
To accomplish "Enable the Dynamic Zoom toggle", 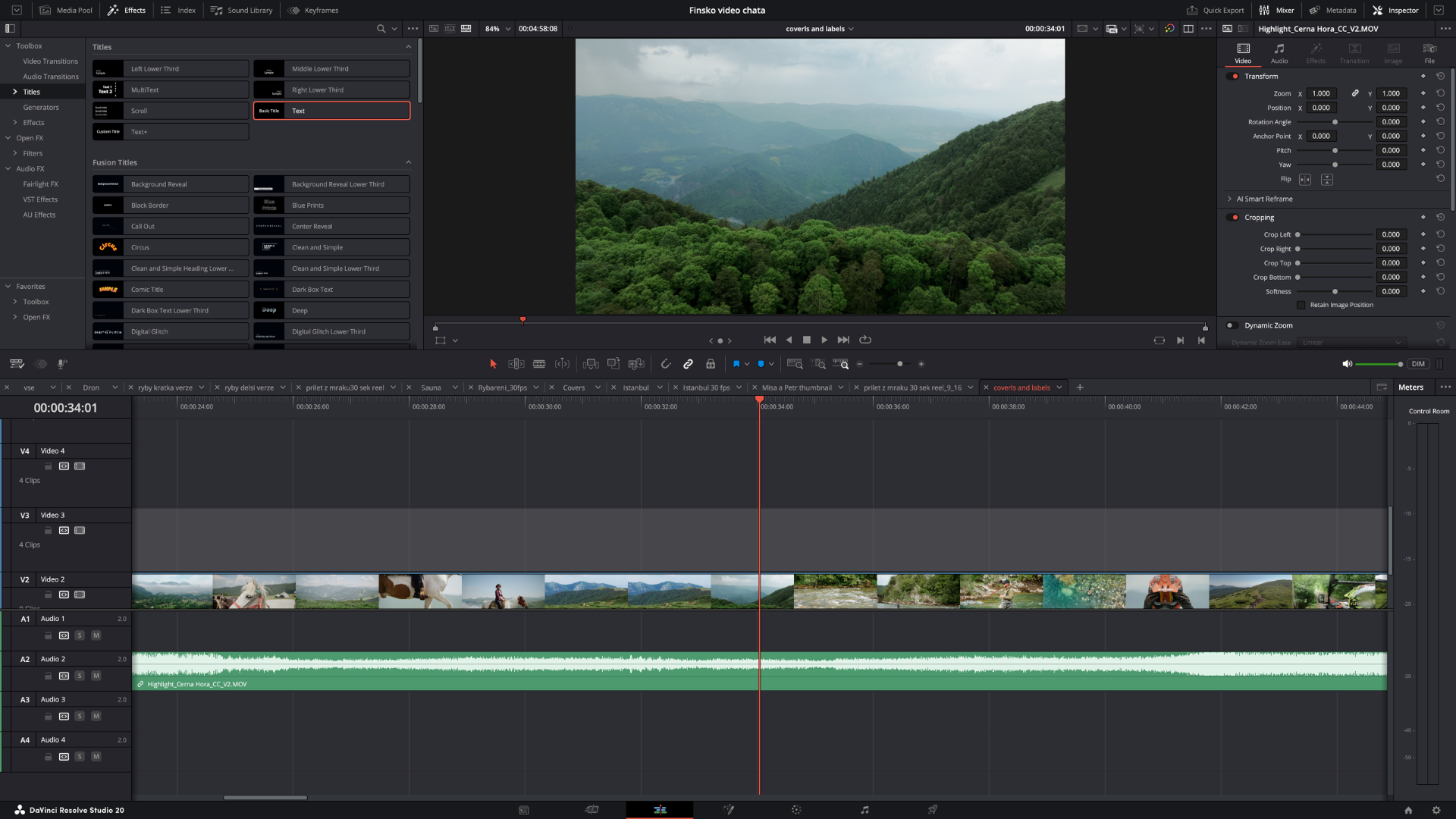I will pos(1232,325).
